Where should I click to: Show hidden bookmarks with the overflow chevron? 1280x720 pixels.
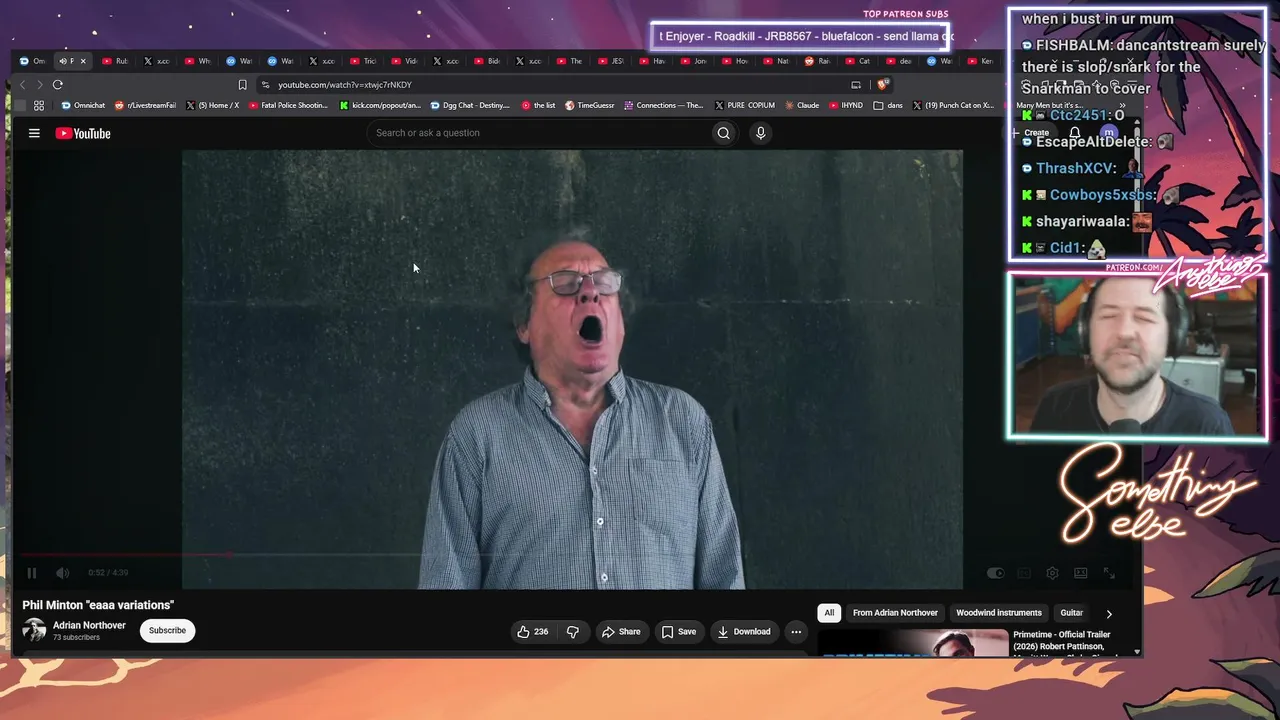click(1122, 105)
